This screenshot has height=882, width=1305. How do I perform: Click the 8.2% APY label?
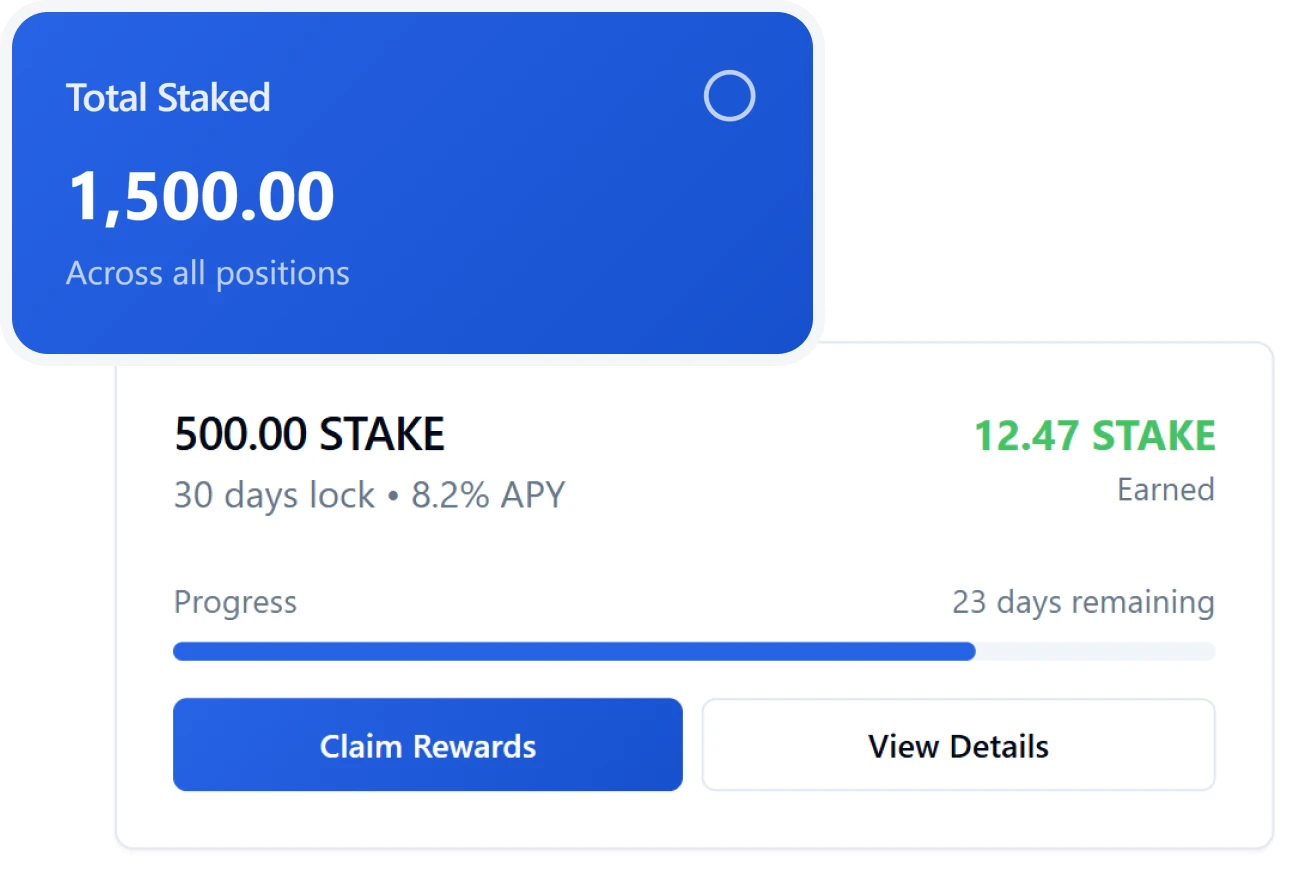[486, 494]
